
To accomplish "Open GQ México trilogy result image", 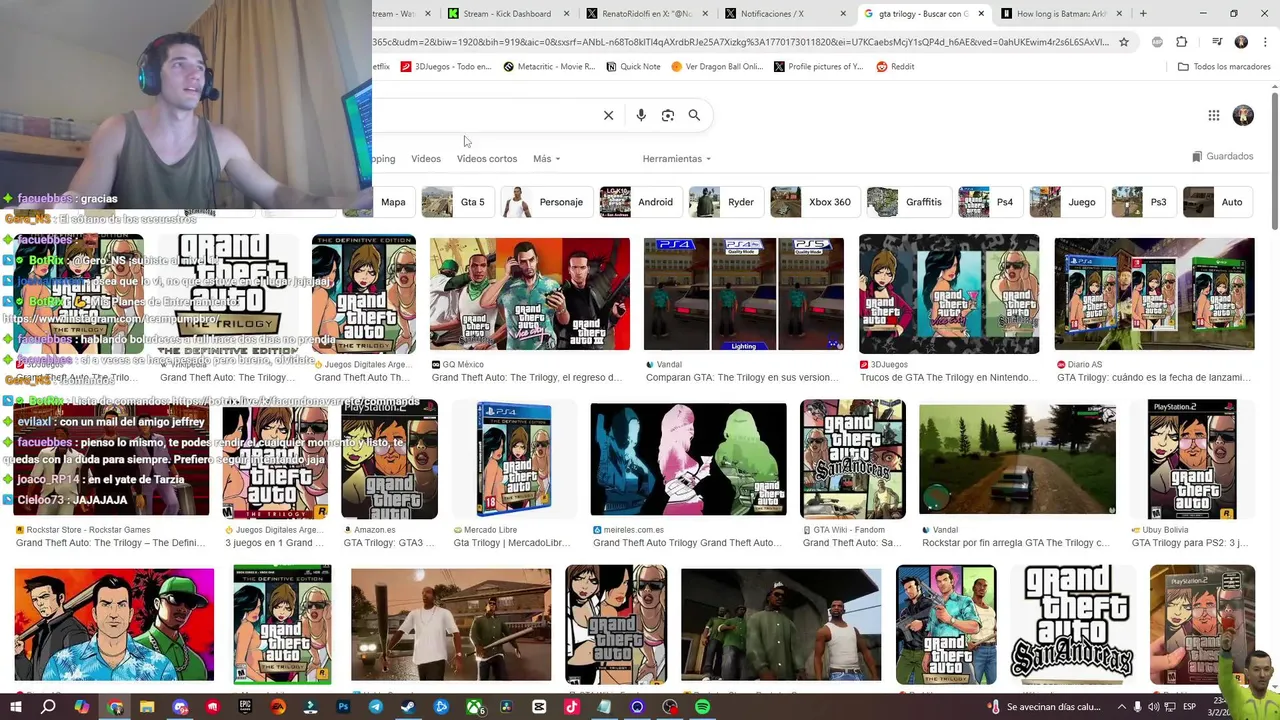I will coord(530,294).
